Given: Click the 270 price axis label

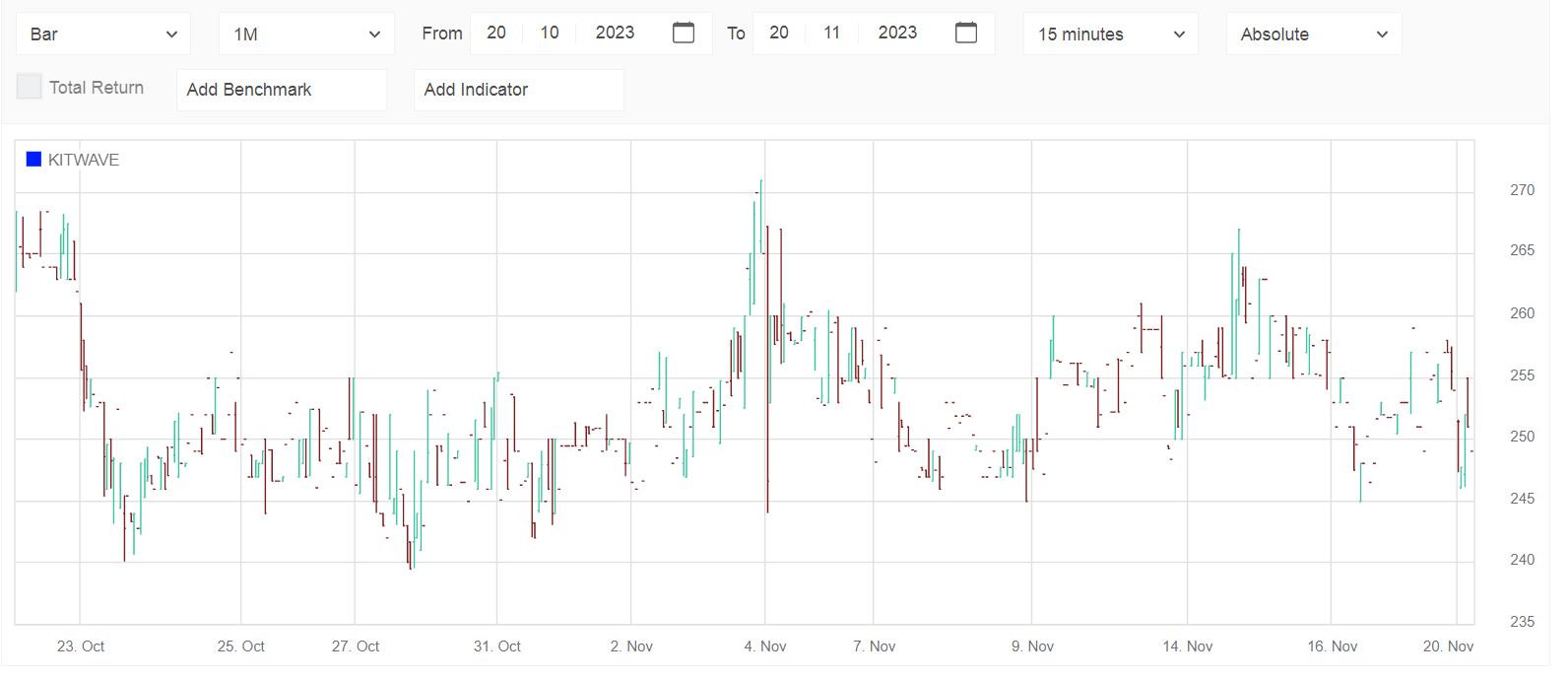Looking at the screenshot, I should (1523, 190).
